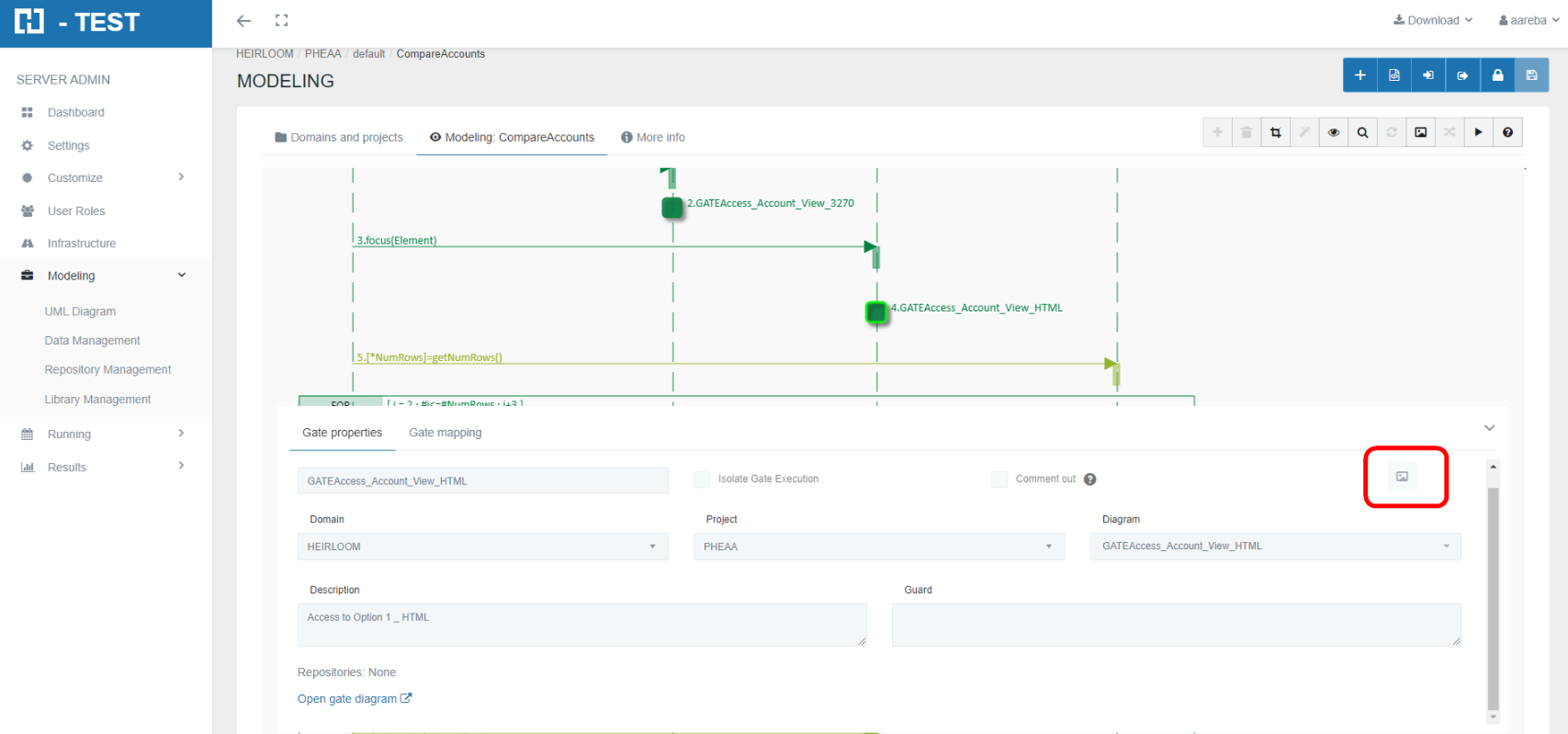This screenshot has height=734, width=1568.
Task: Click the magnifier search icon in toolbar
Action: point(1362,132)
